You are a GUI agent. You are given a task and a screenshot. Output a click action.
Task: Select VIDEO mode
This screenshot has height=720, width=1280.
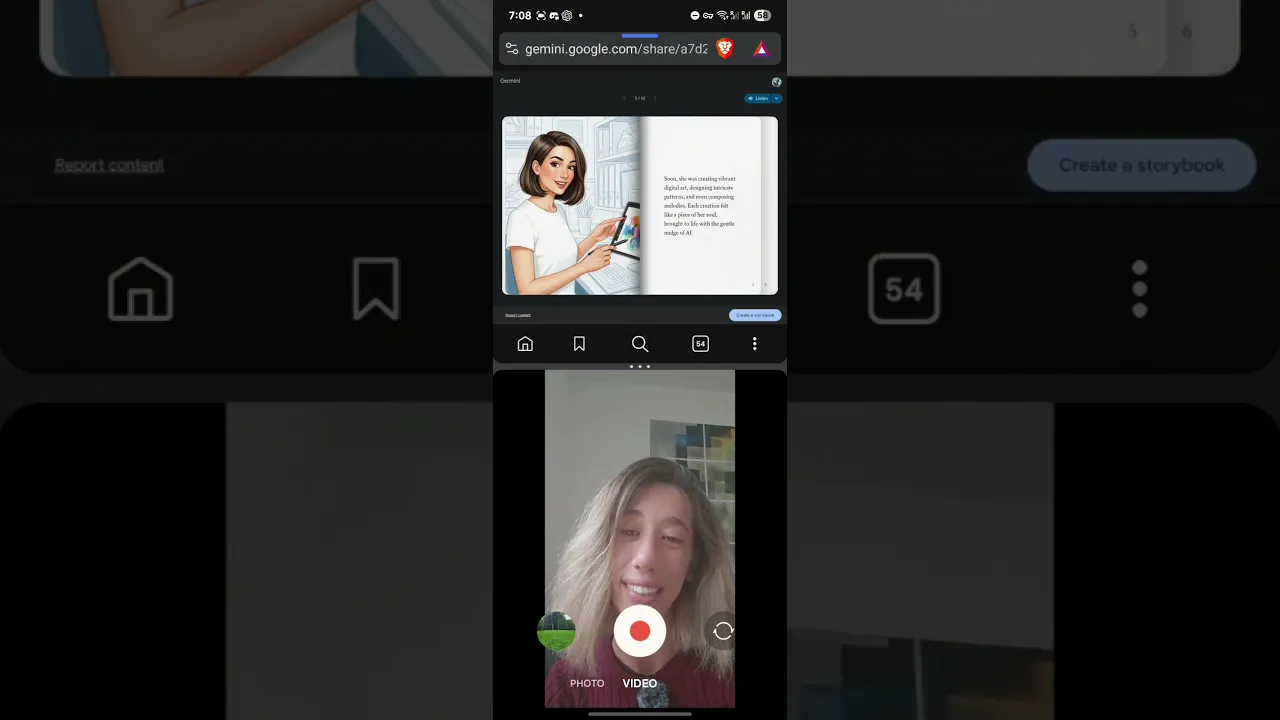pyautogui.click(x=640, y=684)
